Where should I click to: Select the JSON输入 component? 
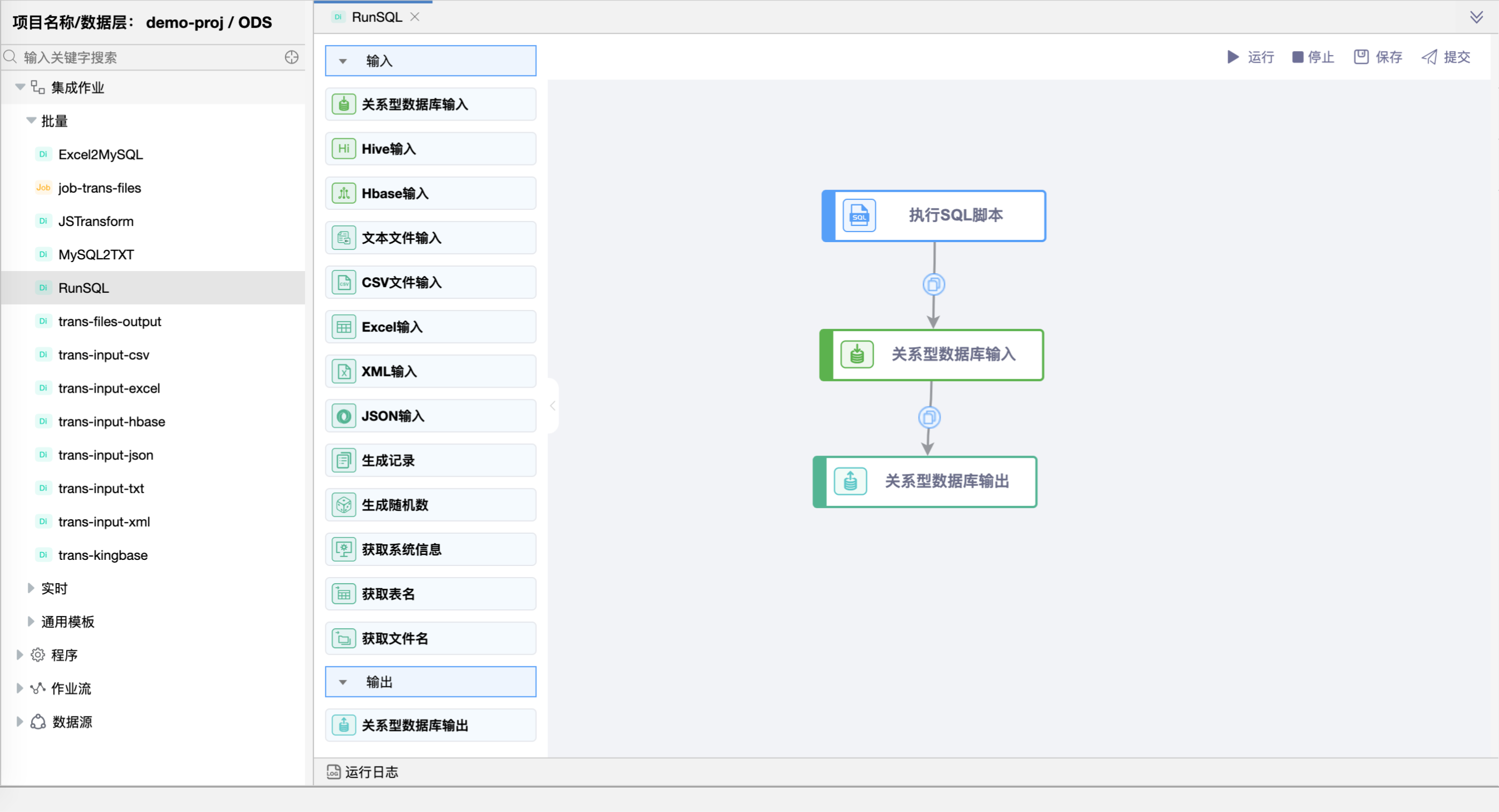[x=430, y=415]
